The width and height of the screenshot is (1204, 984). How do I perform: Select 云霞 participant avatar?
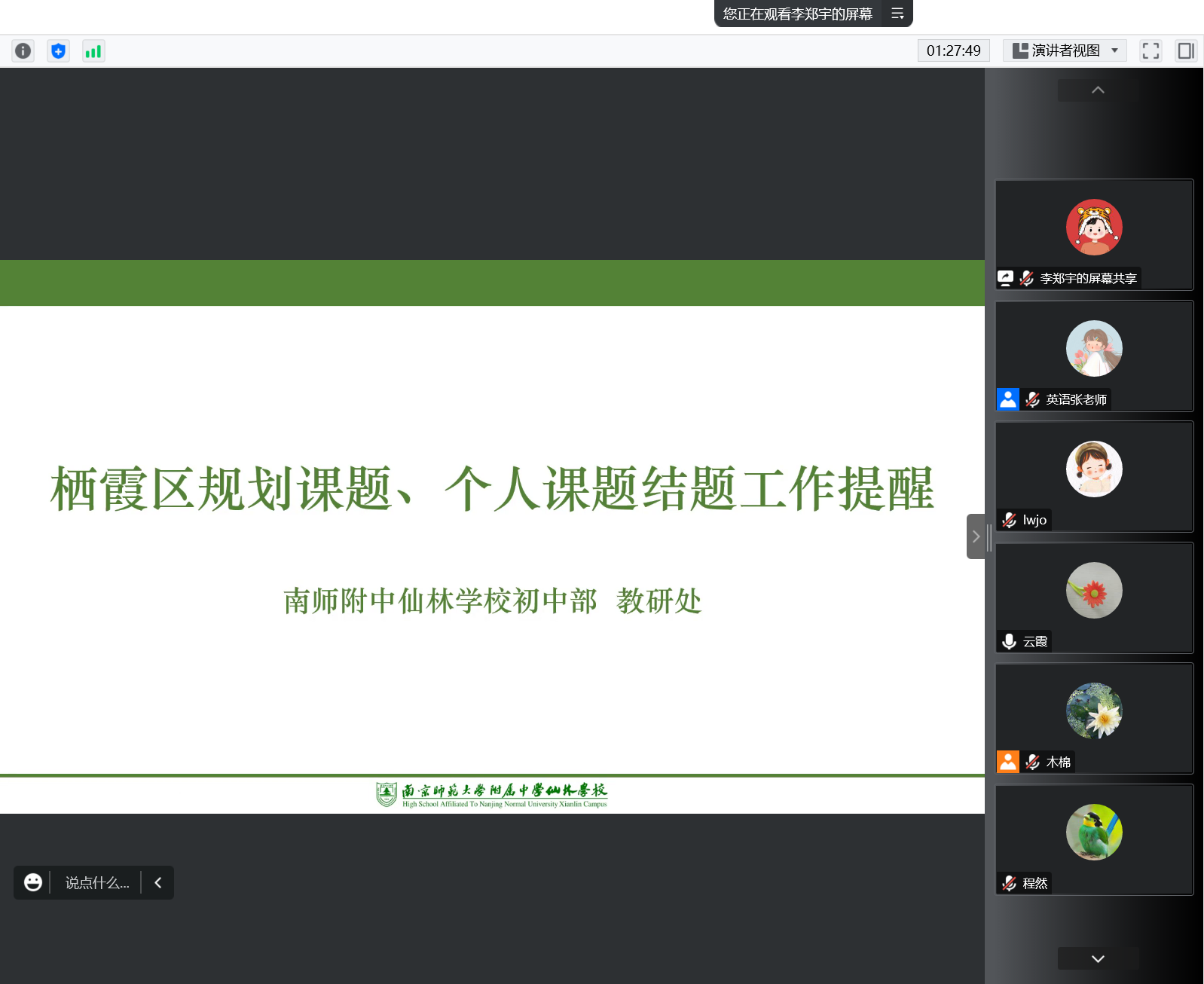(1094, 590)
